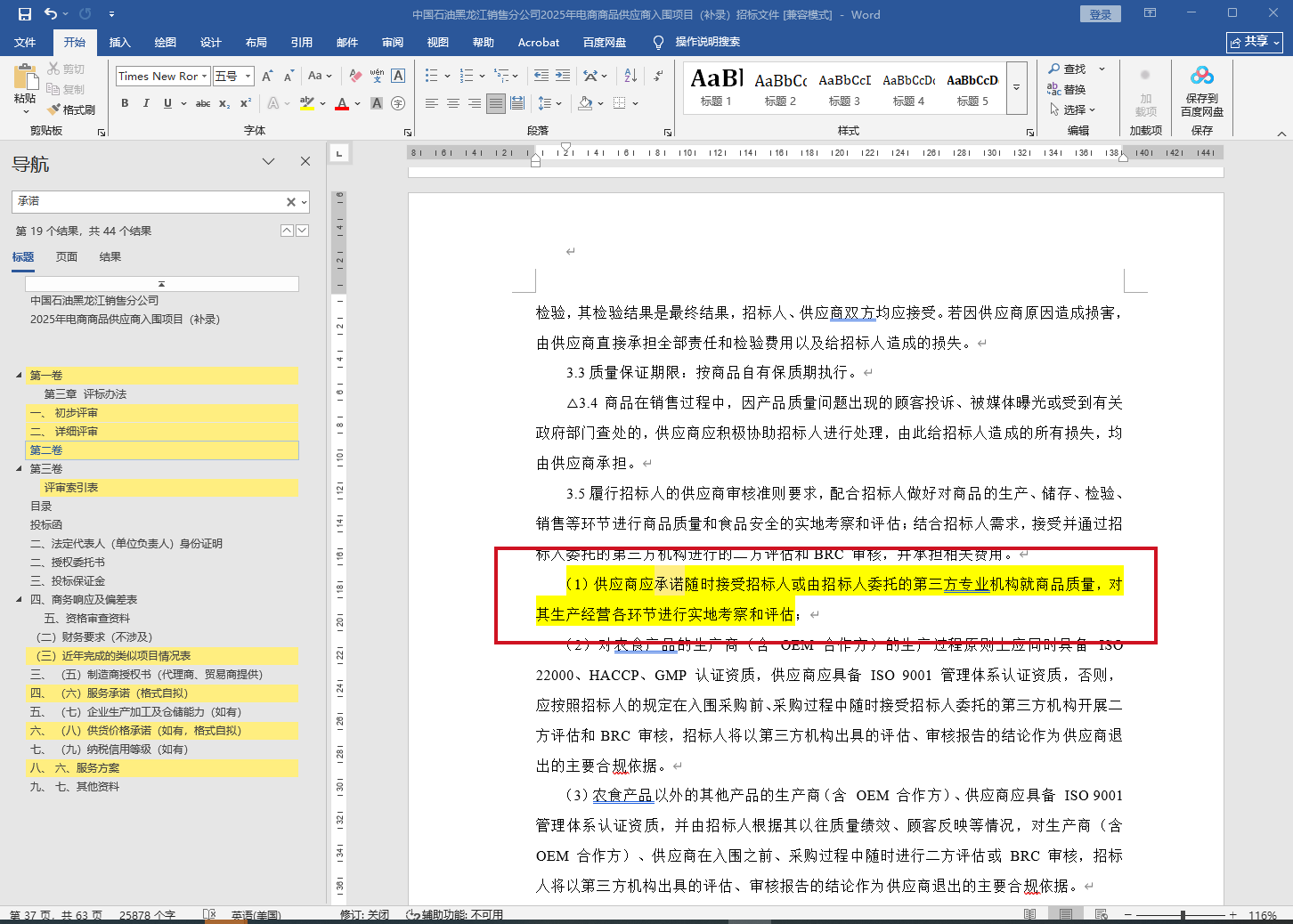Apply subscript formatting

[224, 103]
